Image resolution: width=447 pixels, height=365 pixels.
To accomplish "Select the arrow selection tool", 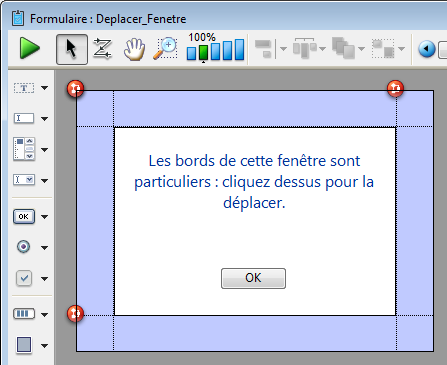I will (x=72, y=49).
